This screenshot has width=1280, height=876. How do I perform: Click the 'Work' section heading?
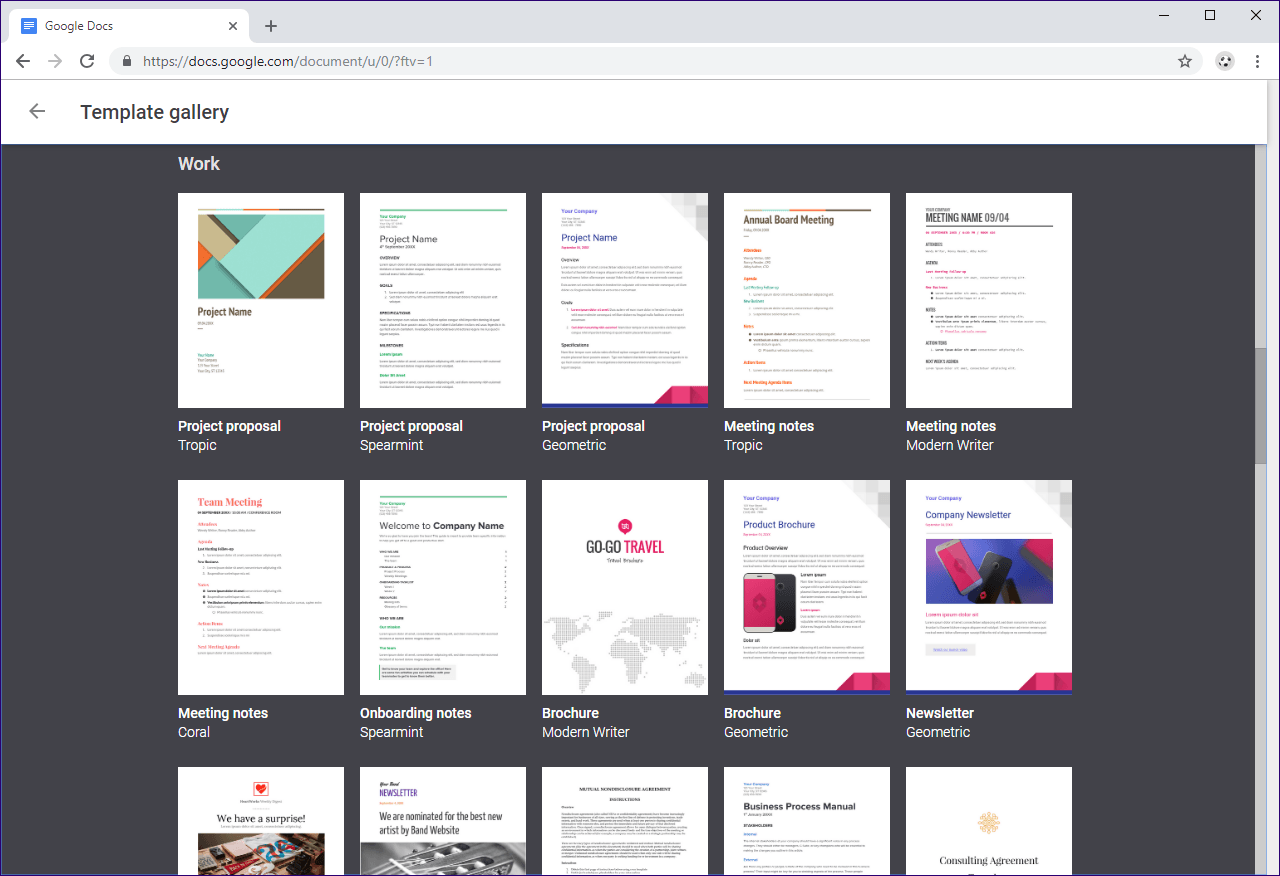tap(199, 163)
